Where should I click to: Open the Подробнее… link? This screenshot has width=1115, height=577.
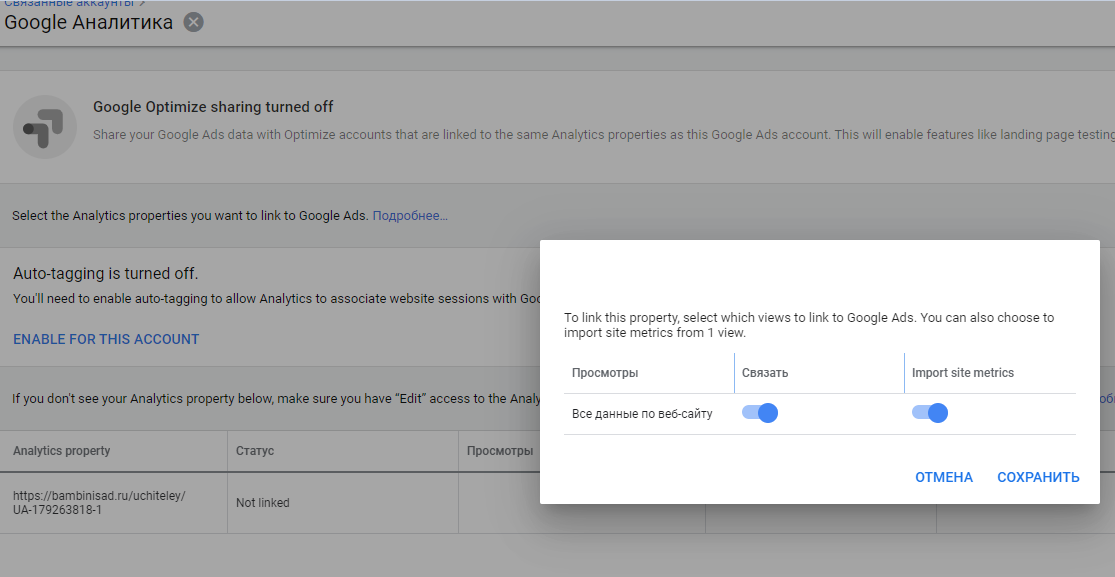click(x=410, y=216)
